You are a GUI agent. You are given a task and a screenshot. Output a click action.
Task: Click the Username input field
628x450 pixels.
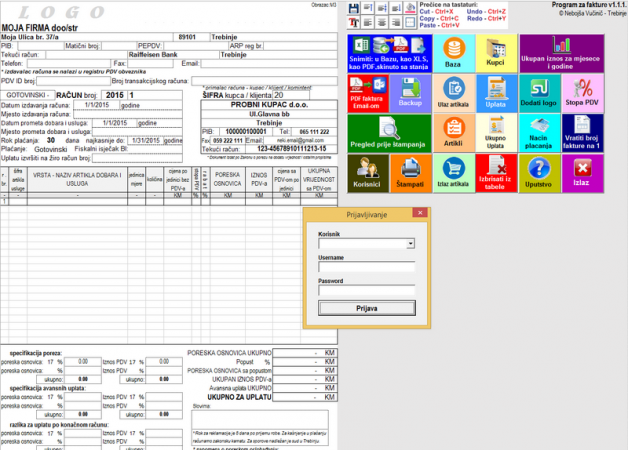tap(366, 267)
